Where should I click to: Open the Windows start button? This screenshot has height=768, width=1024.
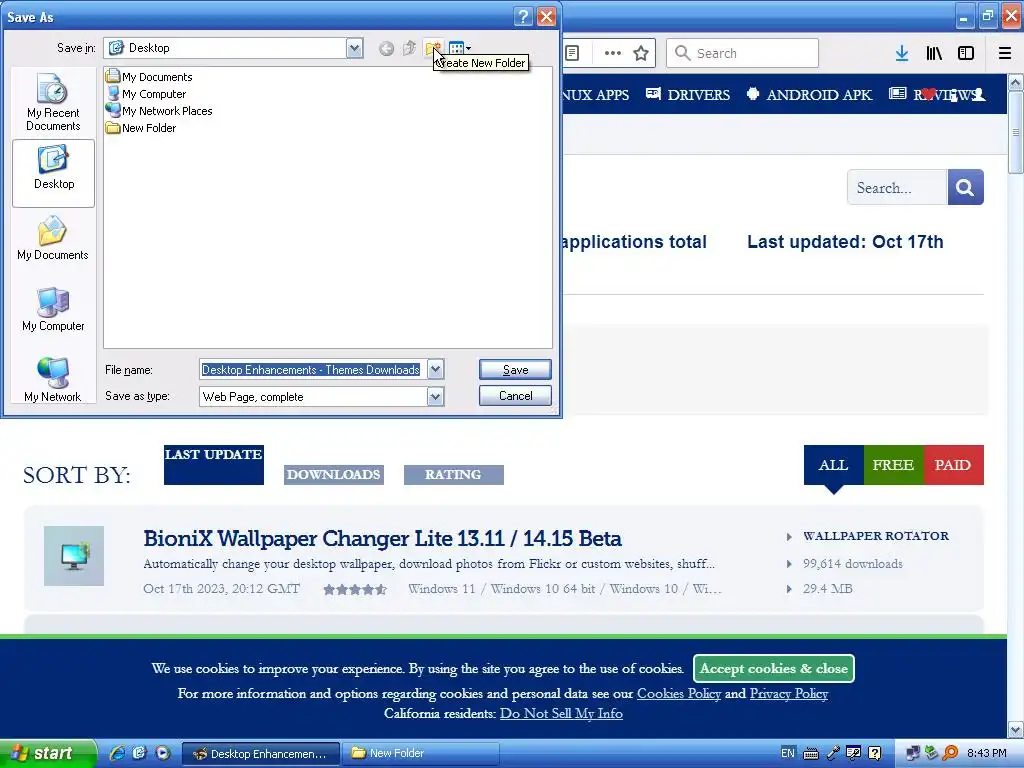pos(48,754)
